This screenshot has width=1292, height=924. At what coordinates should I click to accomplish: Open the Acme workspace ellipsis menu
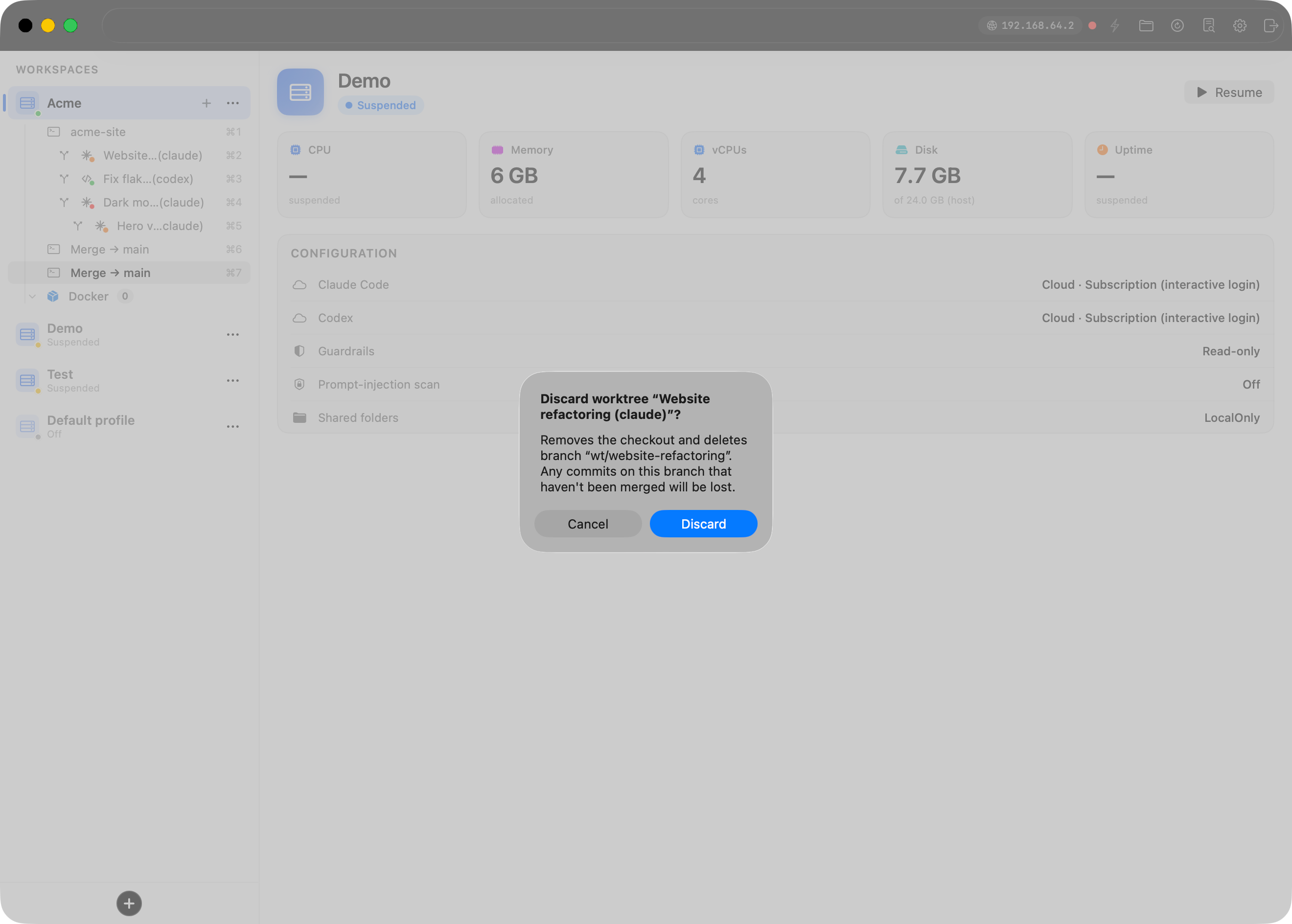point(232,103)
